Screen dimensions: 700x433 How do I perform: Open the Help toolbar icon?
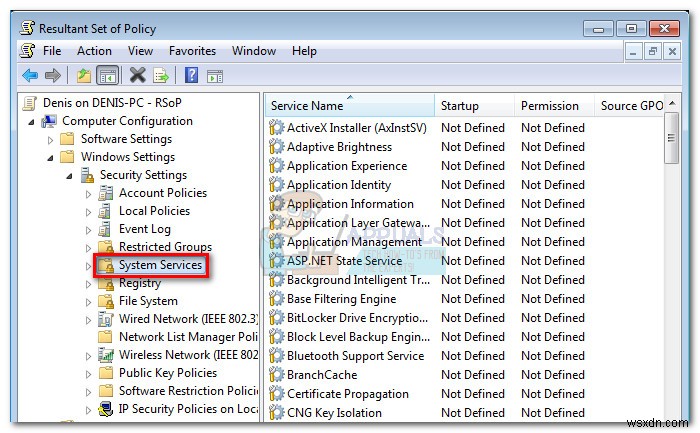tap(190, 75)
